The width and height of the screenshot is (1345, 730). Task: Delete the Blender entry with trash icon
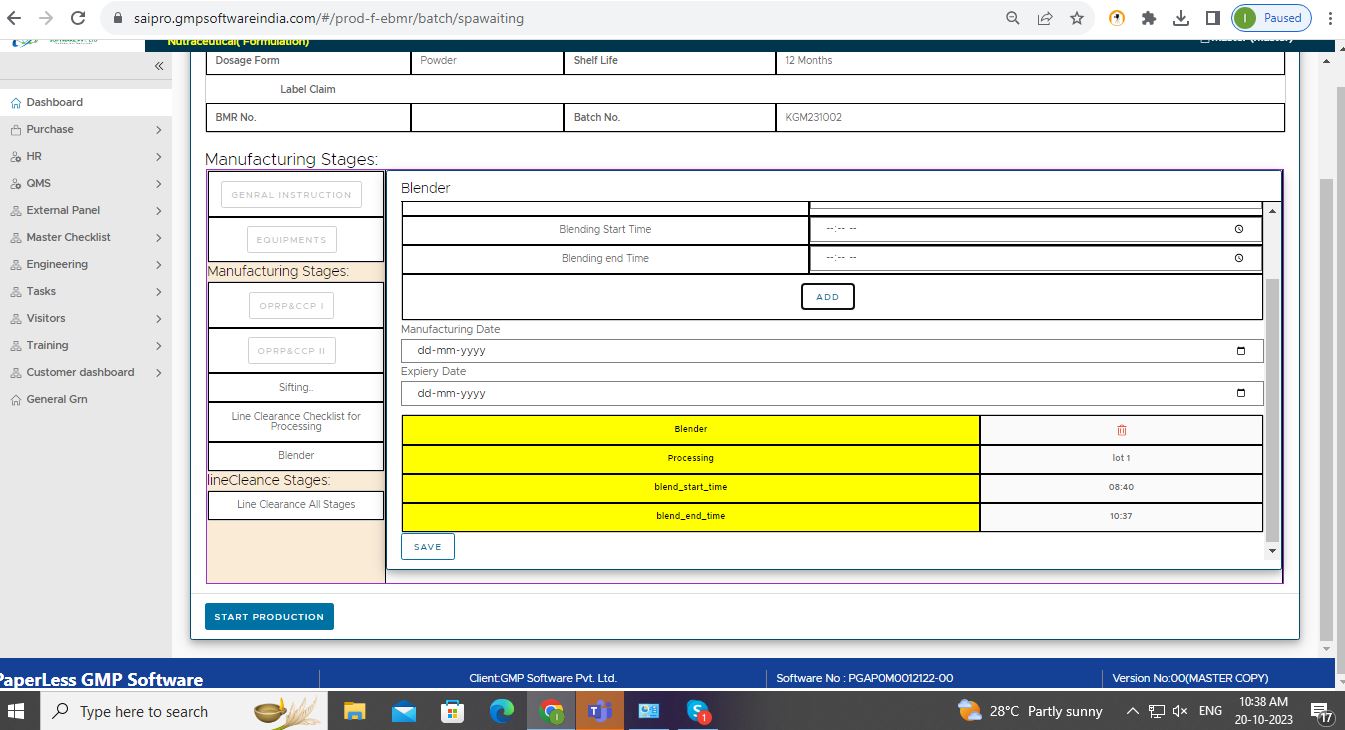tap(1121, 430)
